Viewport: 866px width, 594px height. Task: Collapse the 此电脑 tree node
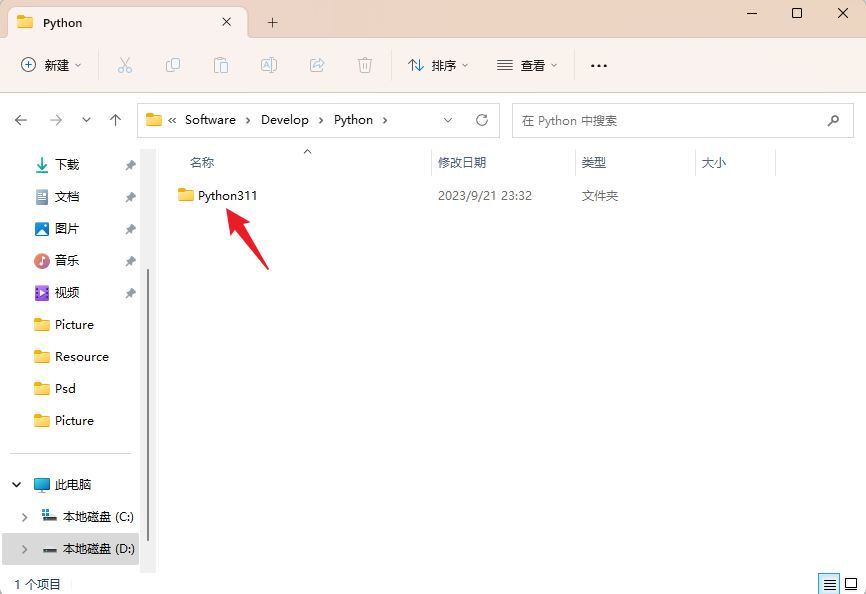(16, 484)
